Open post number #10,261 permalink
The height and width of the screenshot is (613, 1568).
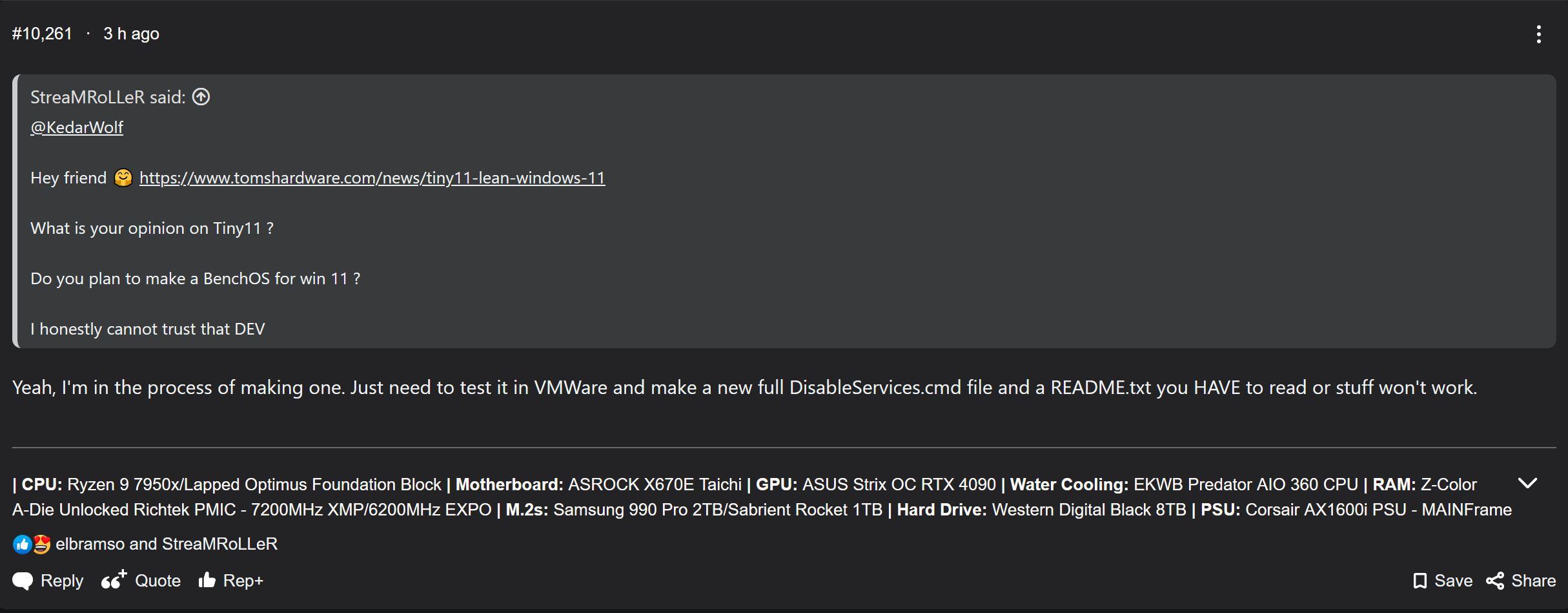[x=42, y=34]
